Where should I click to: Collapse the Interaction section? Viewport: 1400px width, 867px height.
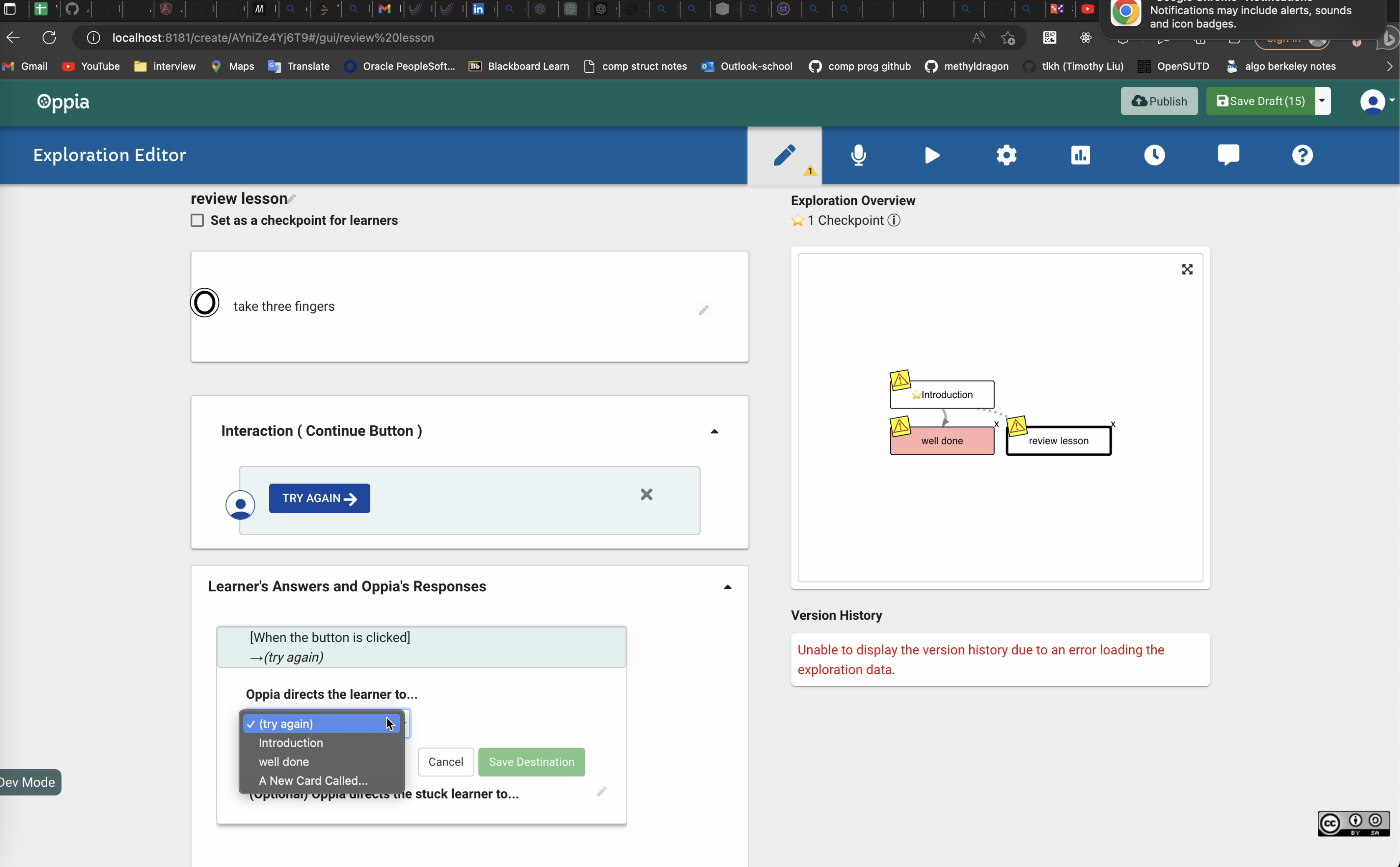[714, 431]
